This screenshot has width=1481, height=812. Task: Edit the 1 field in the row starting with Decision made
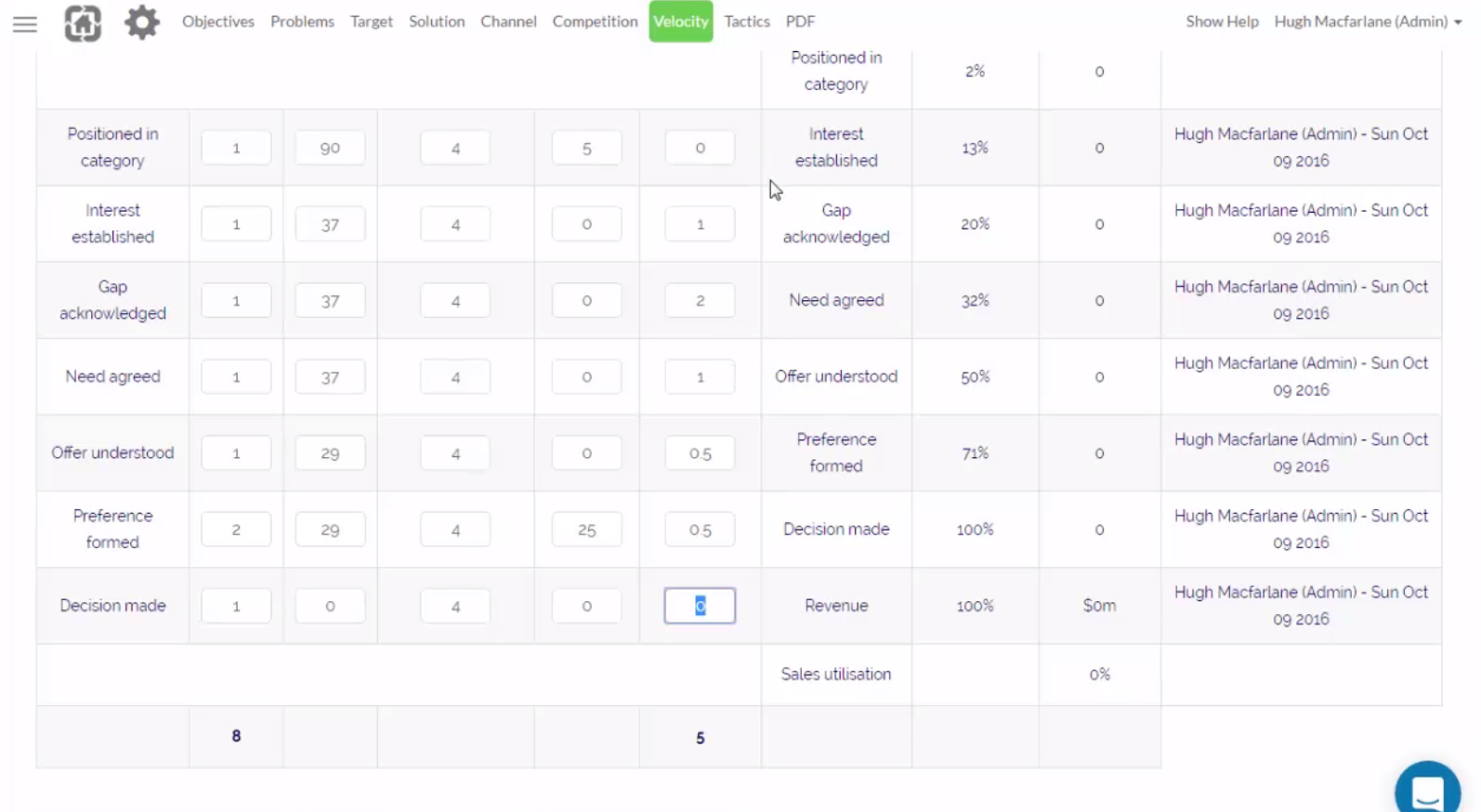pos(236,606)
